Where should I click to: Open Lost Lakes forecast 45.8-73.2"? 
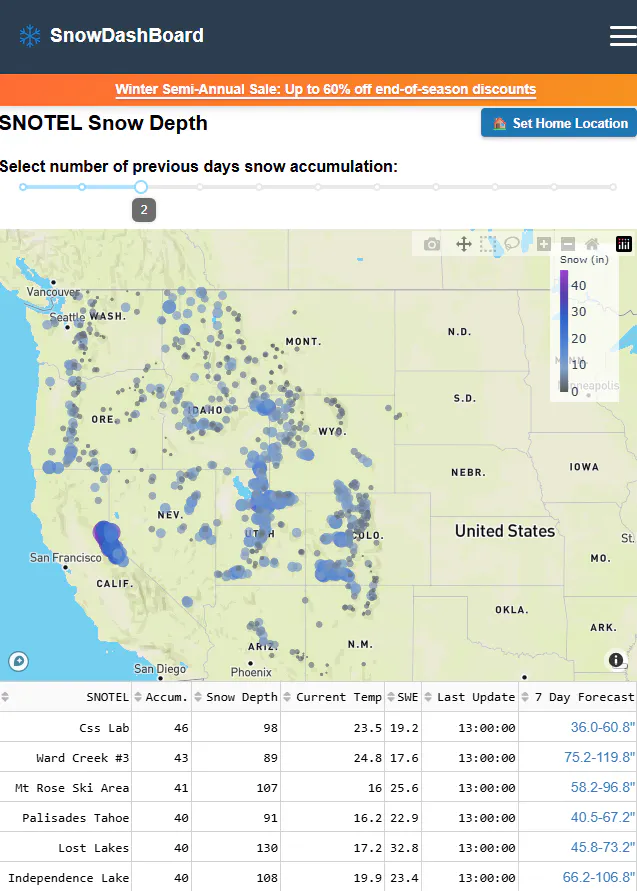[602, 847]
